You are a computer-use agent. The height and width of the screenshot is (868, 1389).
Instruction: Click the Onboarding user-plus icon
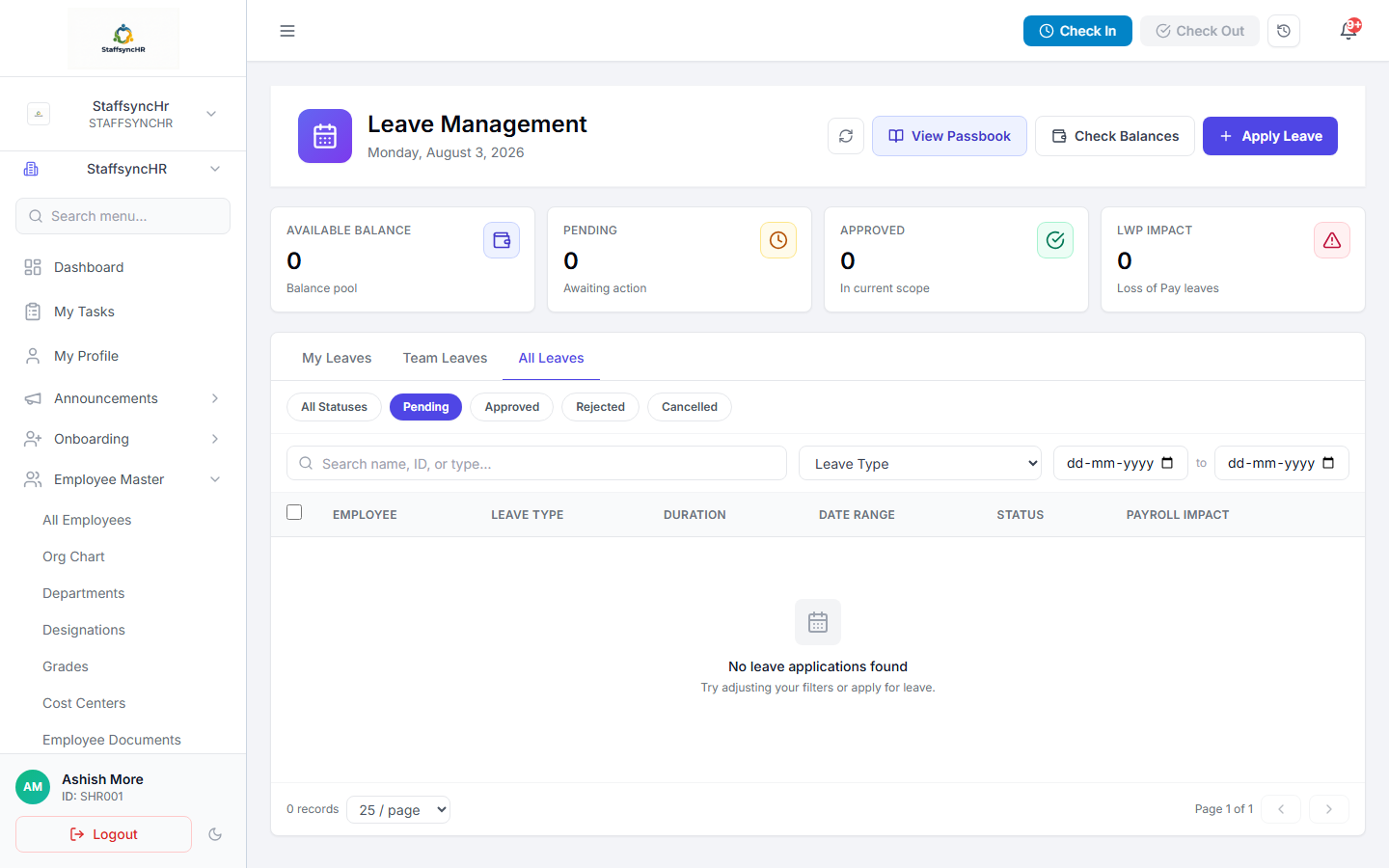click(33, 439)
